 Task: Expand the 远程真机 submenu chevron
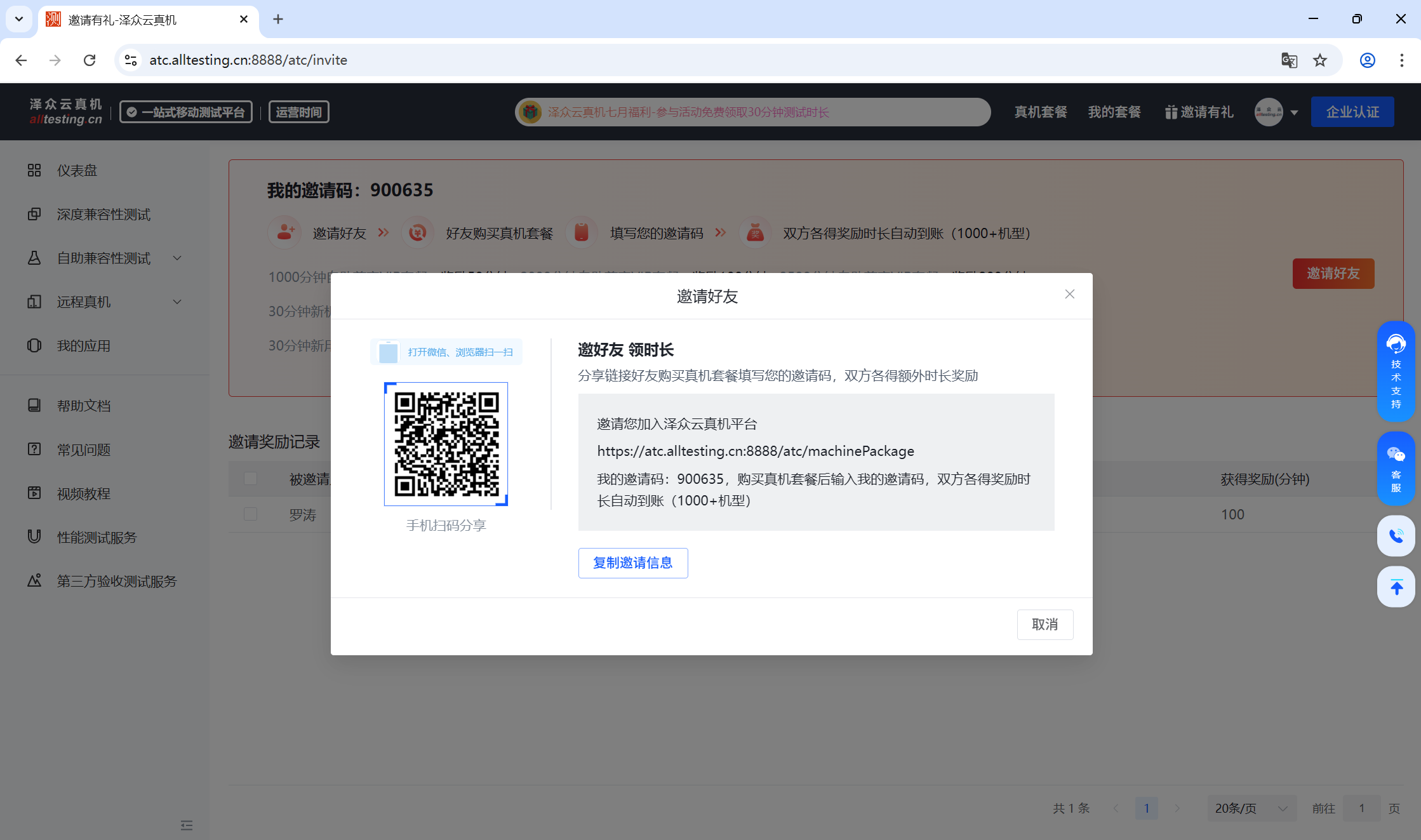[178, 302]
